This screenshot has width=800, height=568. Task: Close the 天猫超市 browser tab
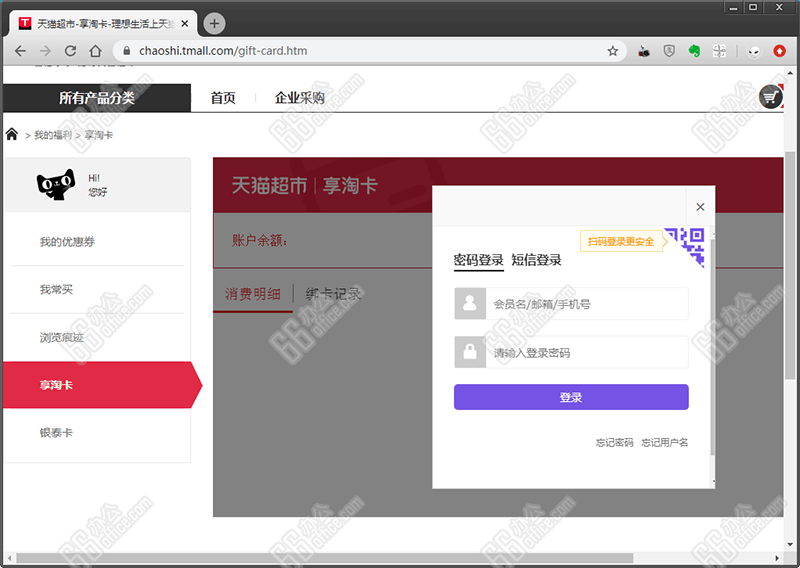185,23
